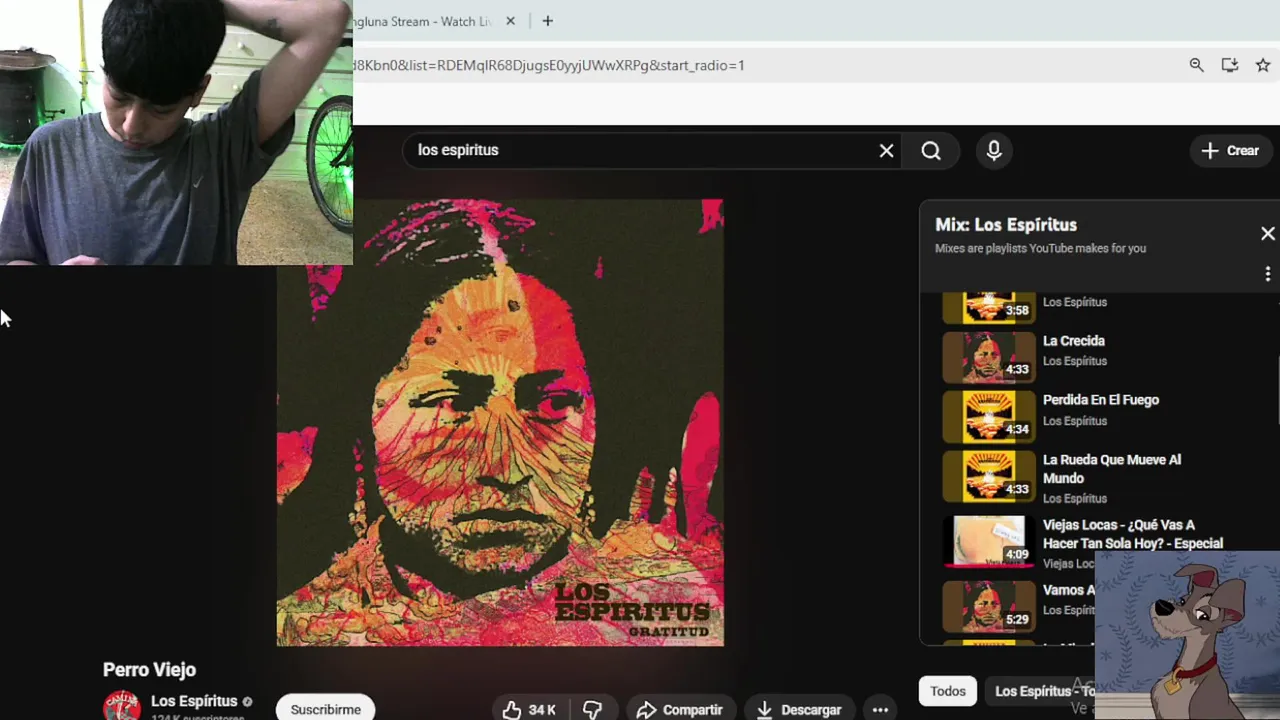
Task: Click the Mix: Los Espíritus panel title
Action: [x=1006, y=225]
